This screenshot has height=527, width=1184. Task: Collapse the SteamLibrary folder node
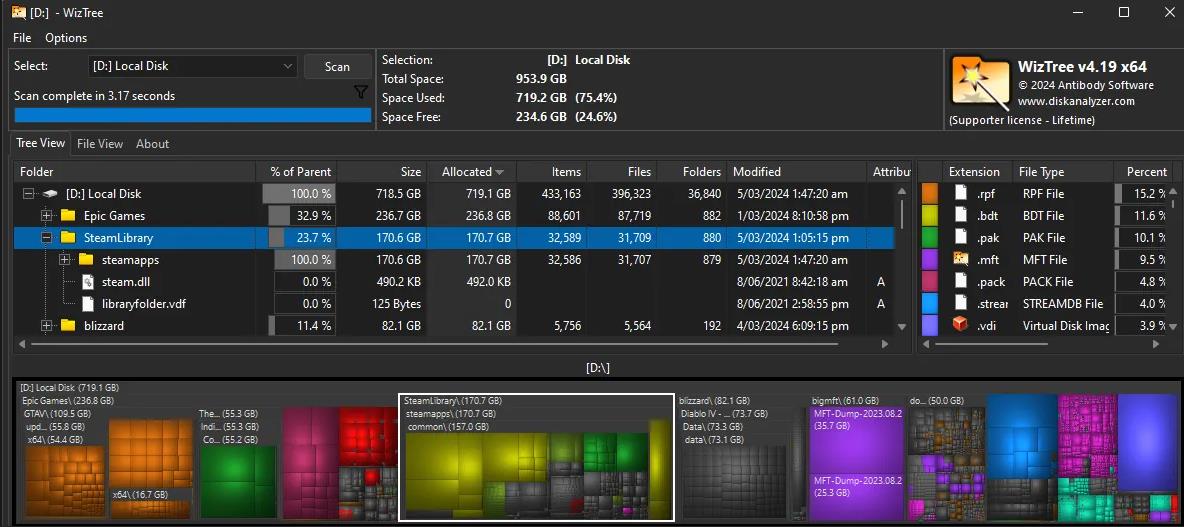[47, 238]
